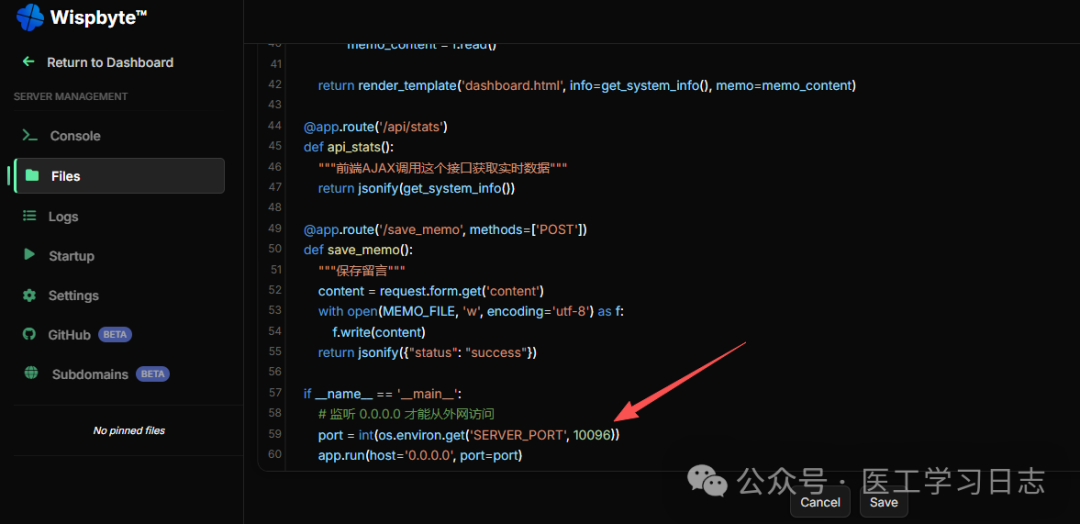This screenshot has height=524, width=1080.
Task: Click the BETA badge next to GitHub
Action: tap(115, 335)
